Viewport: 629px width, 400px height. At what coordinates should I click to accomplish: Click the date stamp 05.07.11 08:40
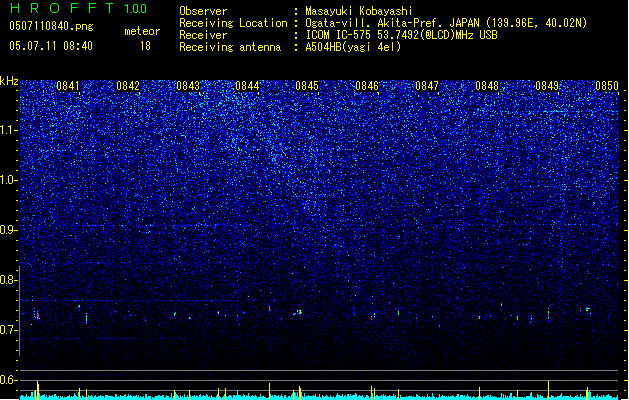pyautogui.click(x=51, y=45)
